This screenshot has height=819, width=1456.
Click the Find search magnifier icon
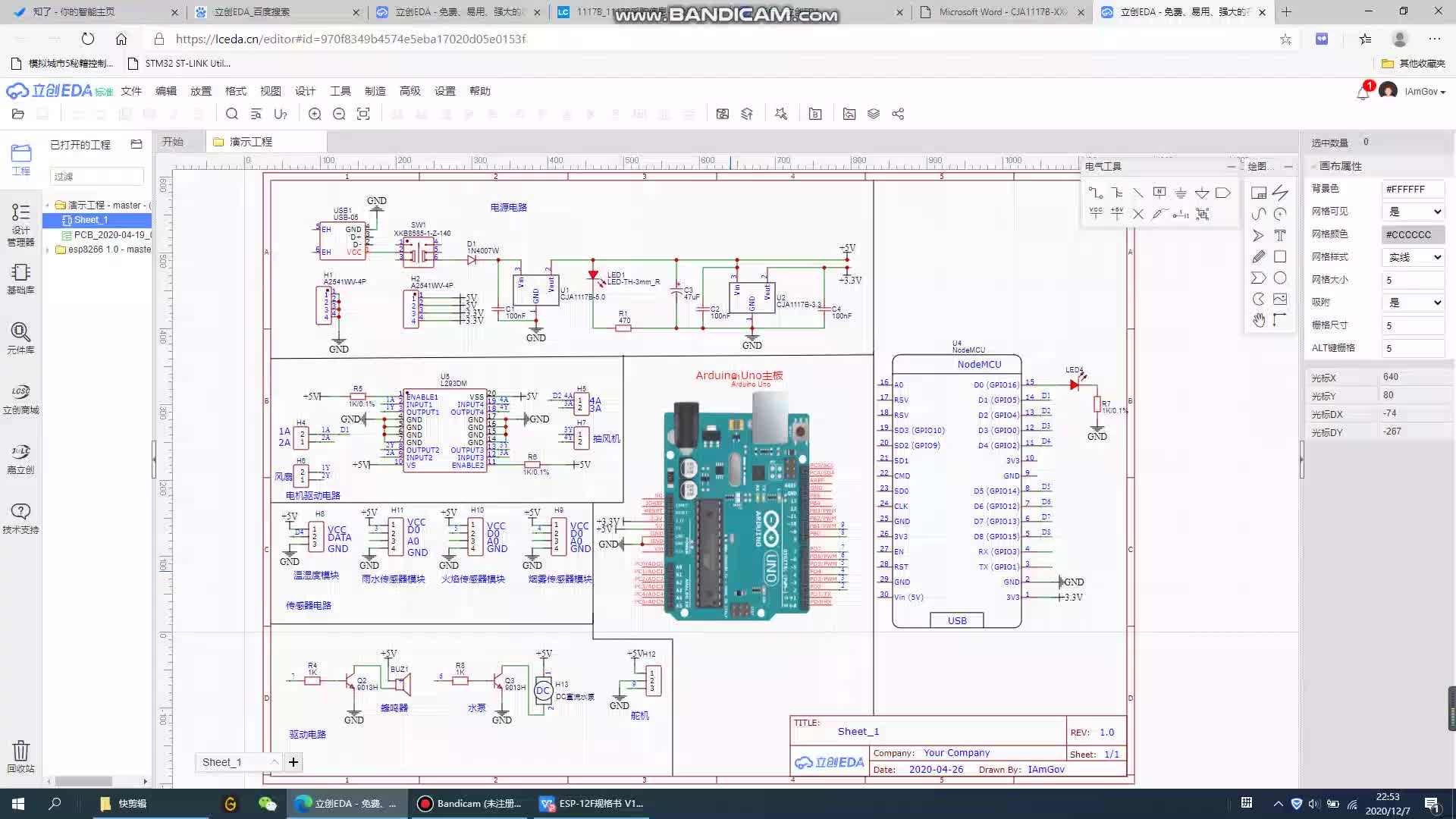(232, 114)
